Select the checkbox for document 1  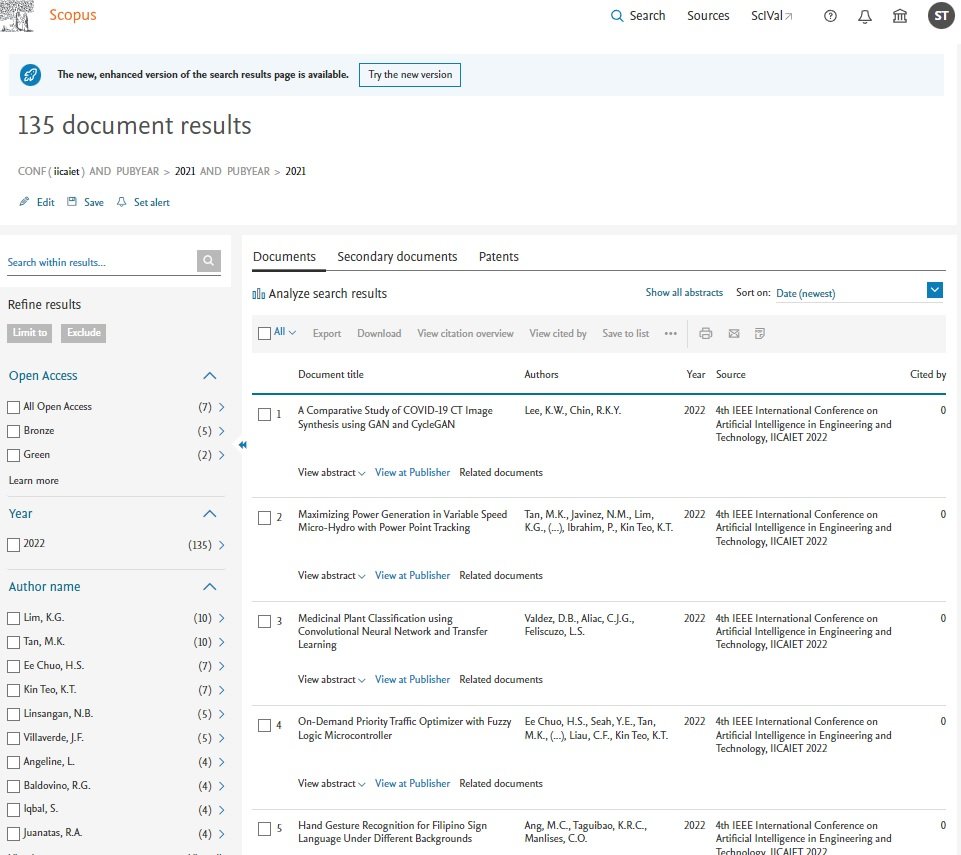pos(264,414)
